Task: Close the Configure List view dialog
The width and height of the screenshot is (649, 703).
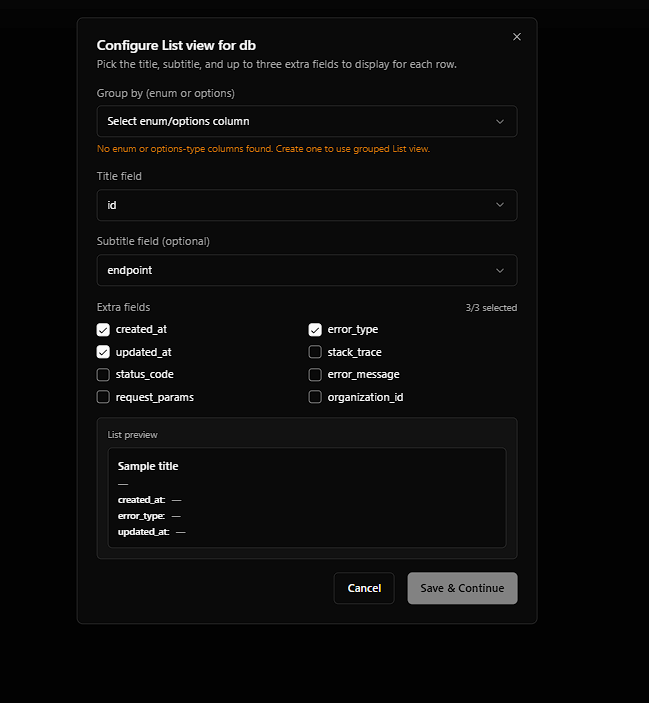Action: pos(517,37)
